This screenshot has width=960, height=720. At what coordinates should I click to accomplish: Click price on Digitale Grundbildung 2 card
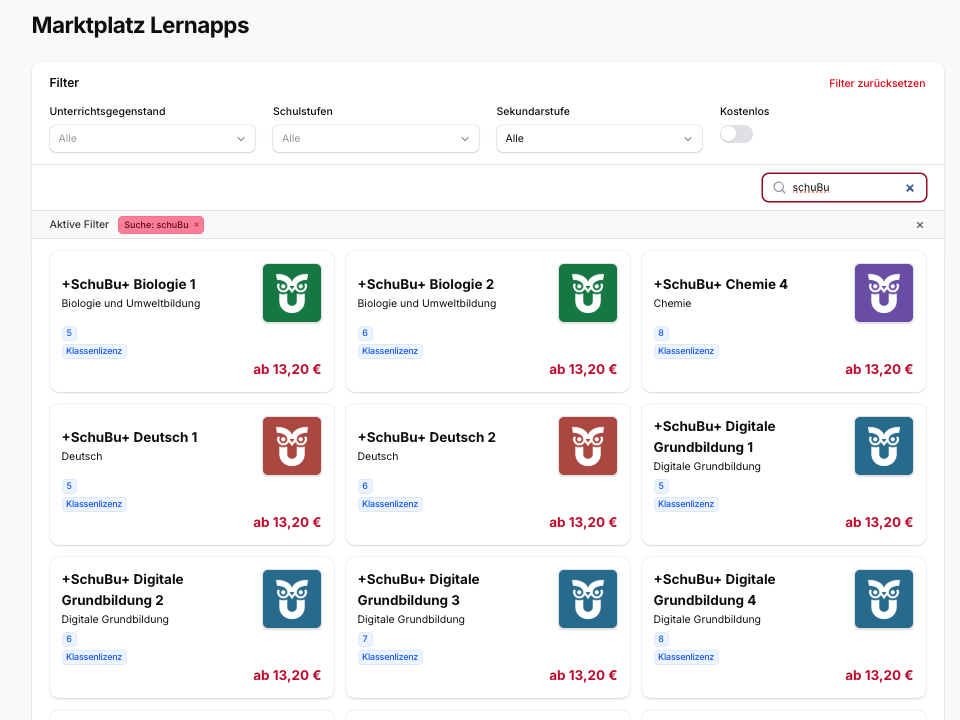(x=287, y=675)
